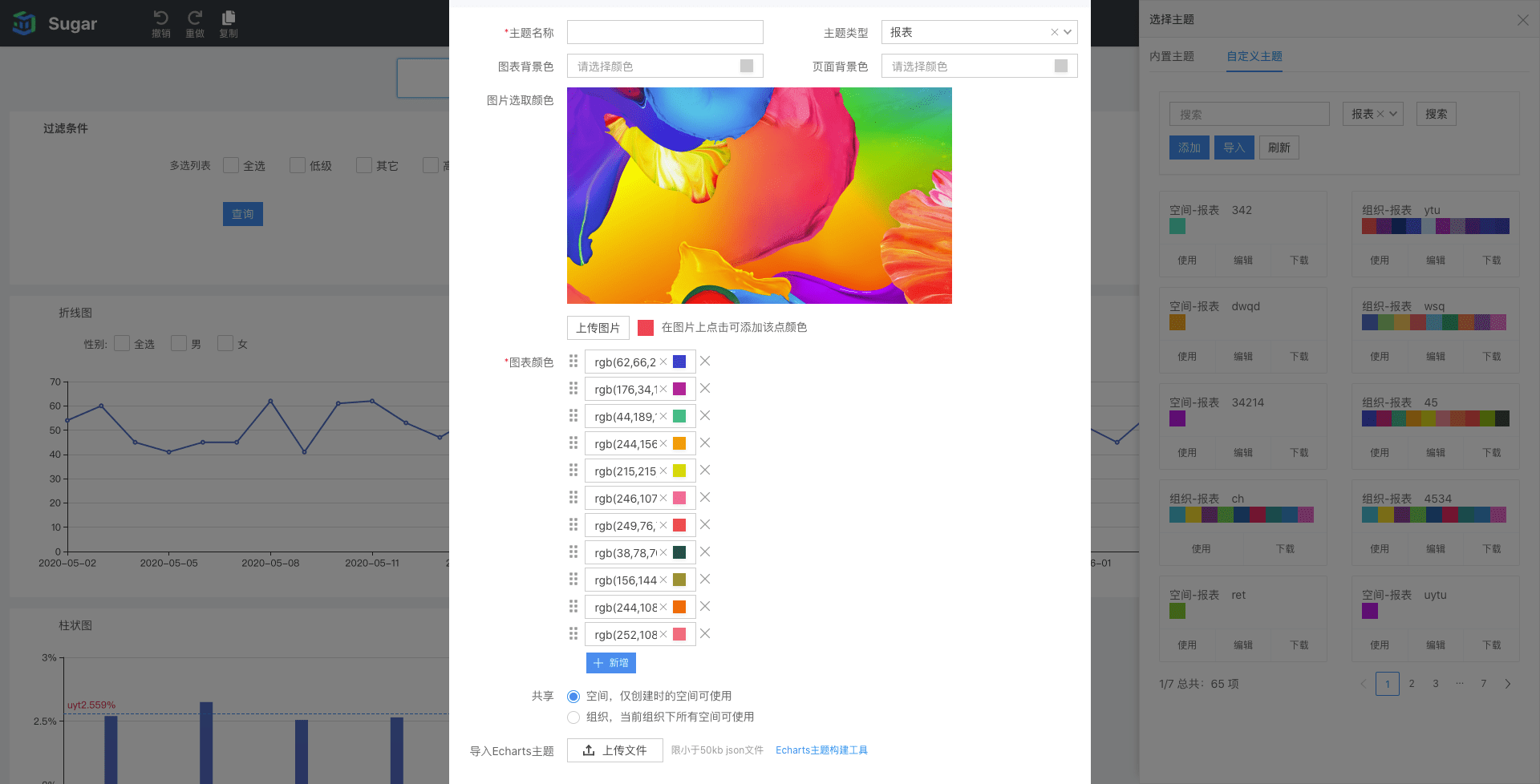Switch to 自定义主题 tab
1540x784 pixels.
(1254, 56)
